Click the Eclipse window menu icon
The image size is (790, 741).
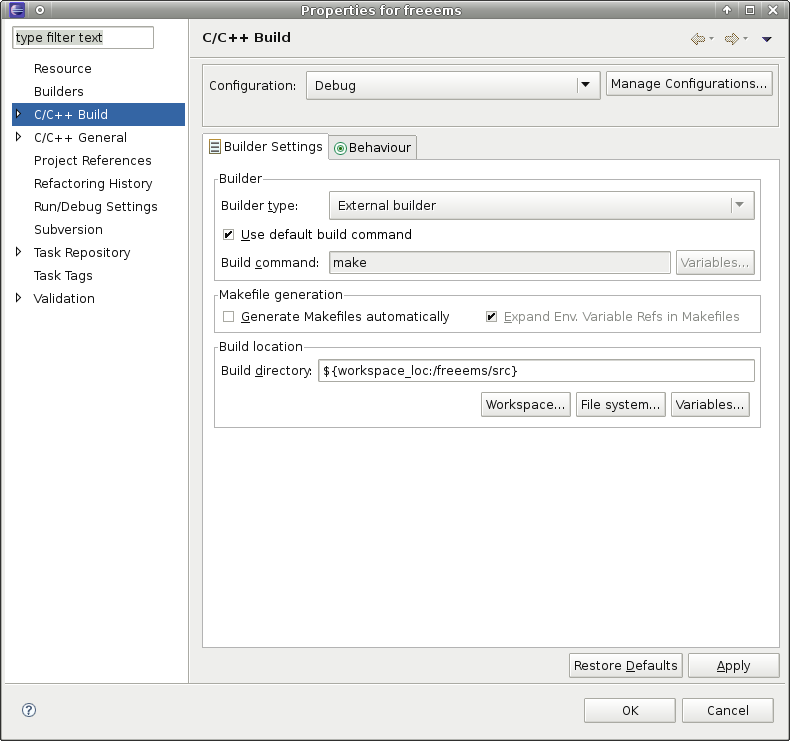(17, 10)
